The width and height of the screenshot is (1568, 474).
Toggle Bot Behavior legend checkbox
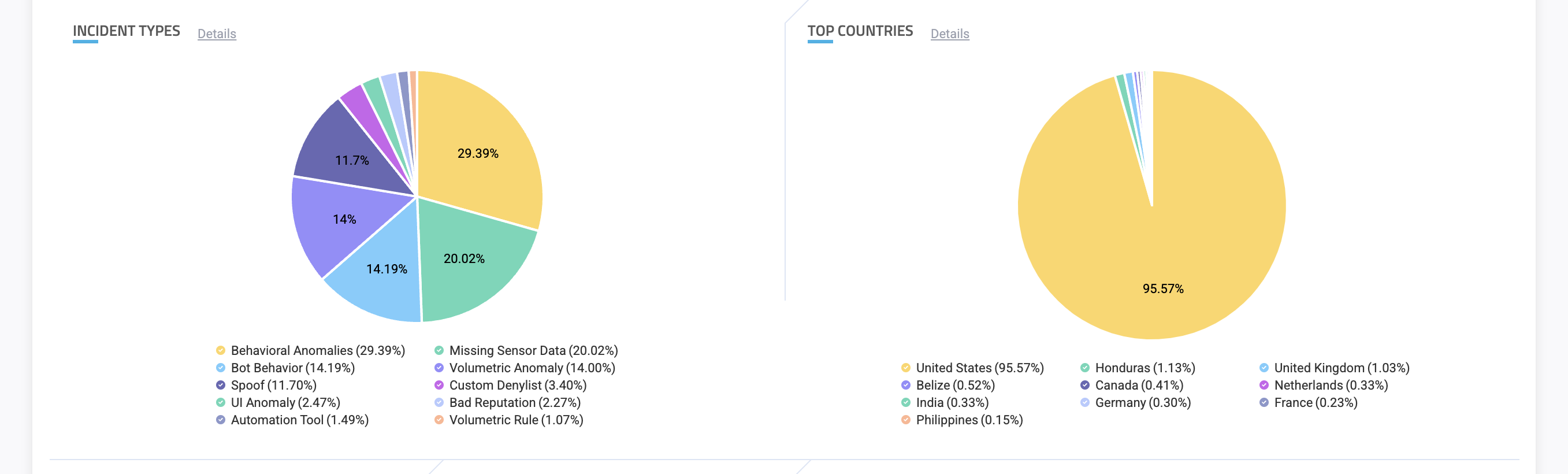click(x=221, y=368)
